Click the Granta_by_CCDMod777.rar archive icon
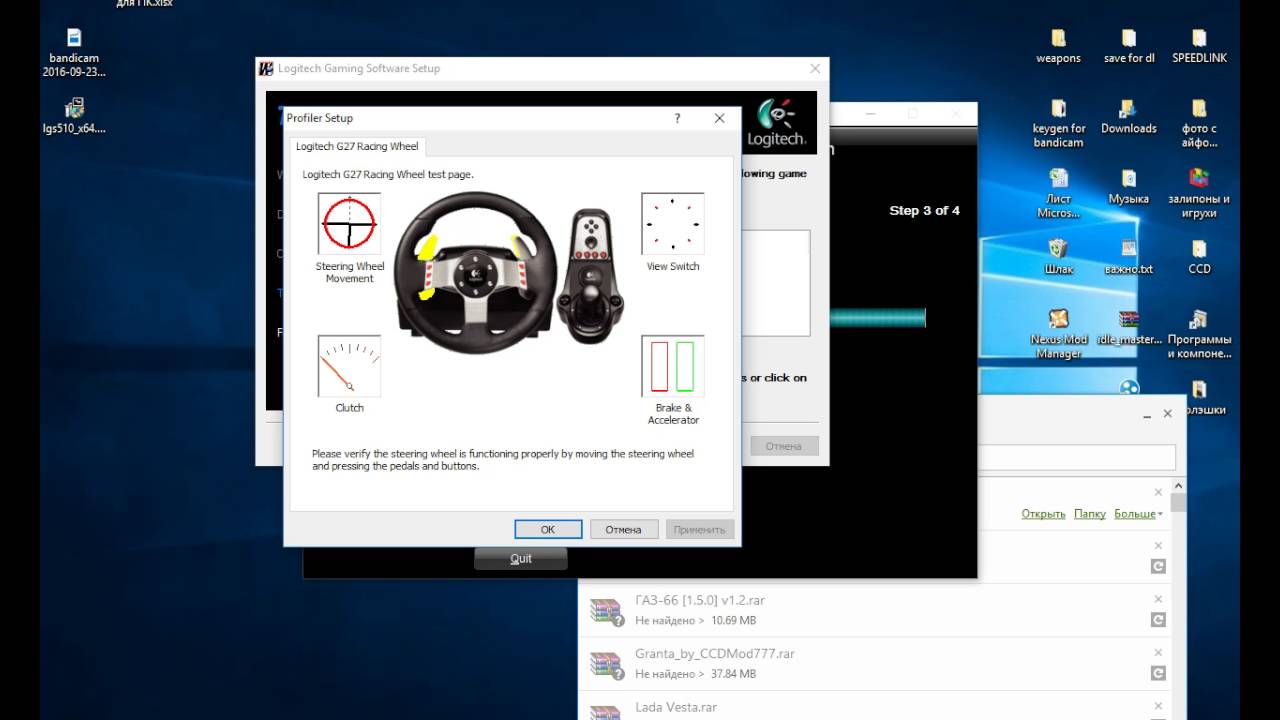1280x720 pixels. point(606,664)
